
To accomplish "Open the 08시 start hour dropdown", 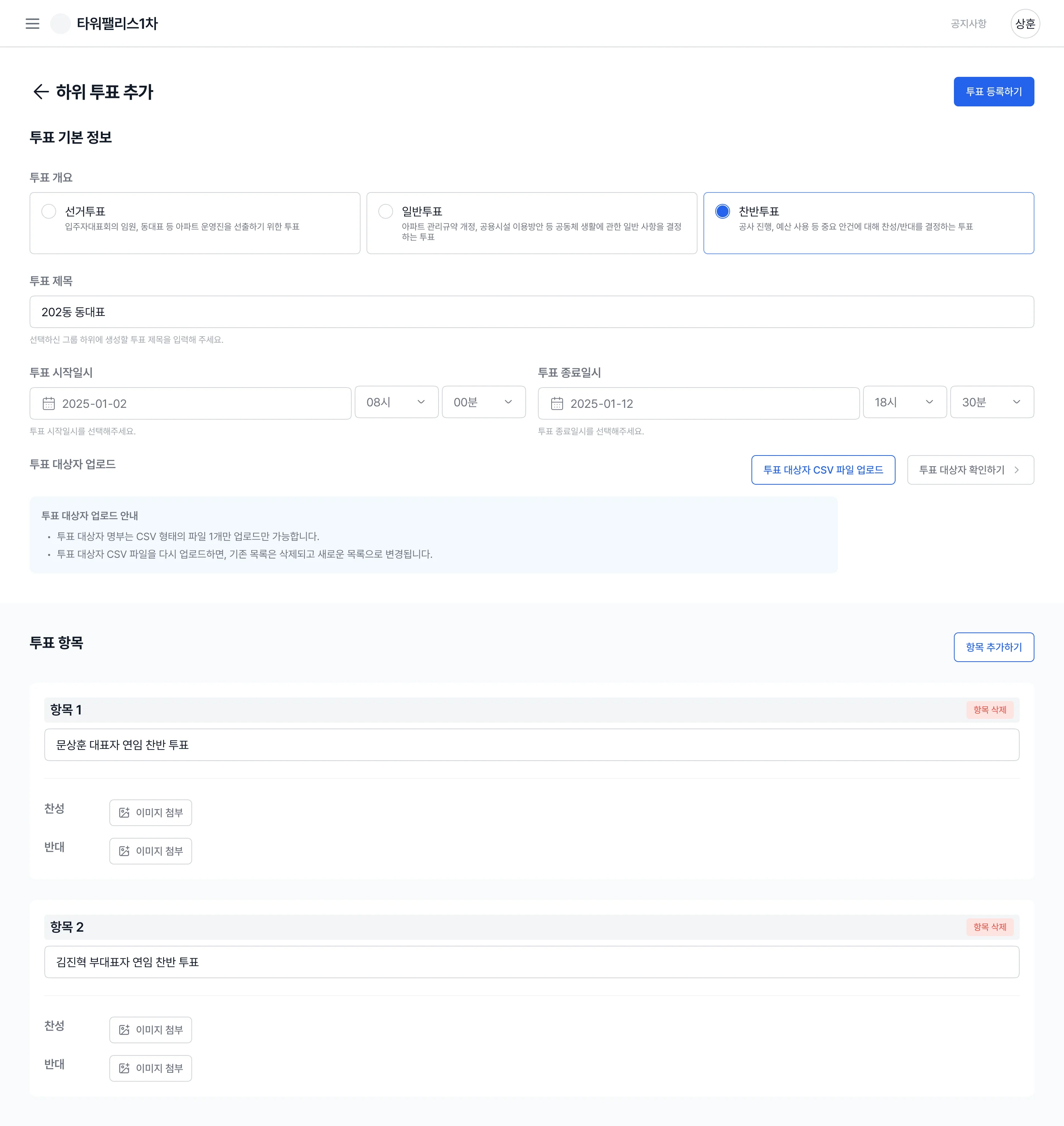I will 396,402.
